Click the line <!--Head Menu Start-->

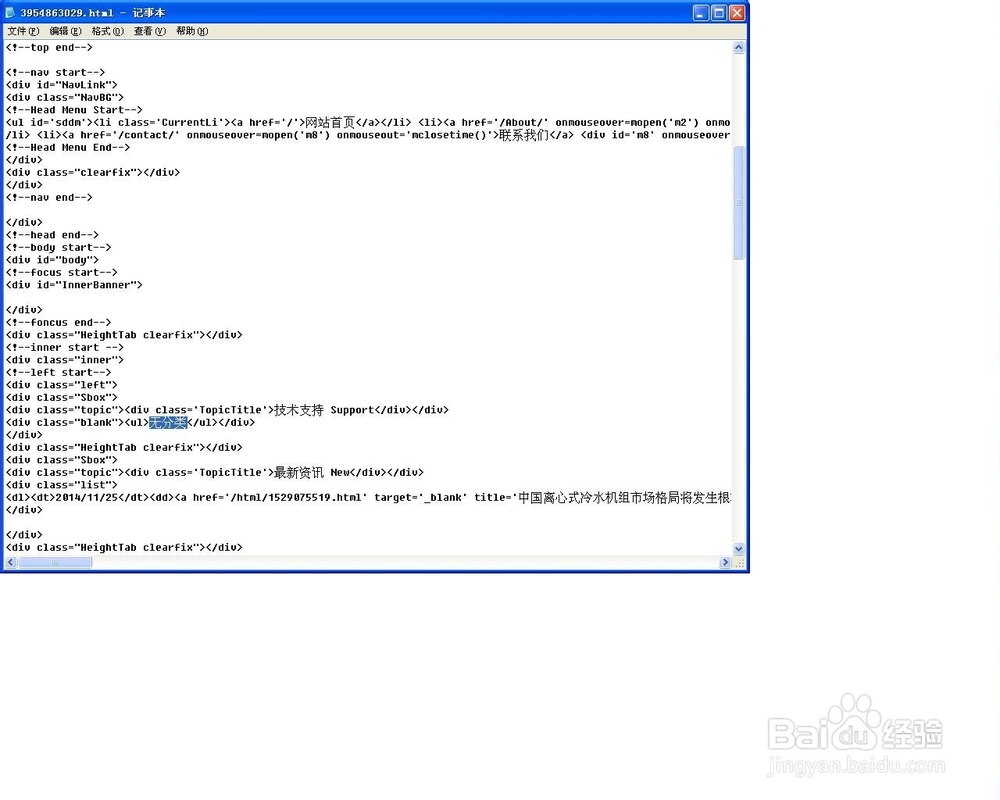coord(74,110)
